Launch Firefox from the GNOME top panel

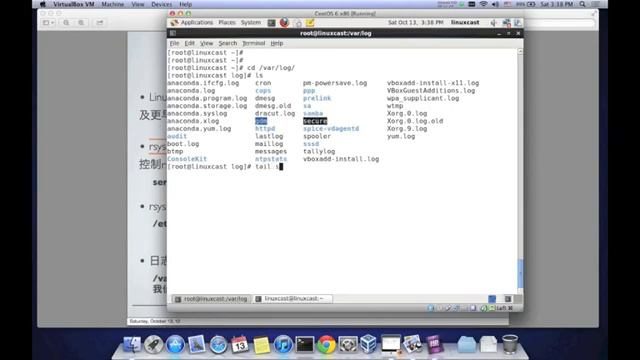coord(284,22)
